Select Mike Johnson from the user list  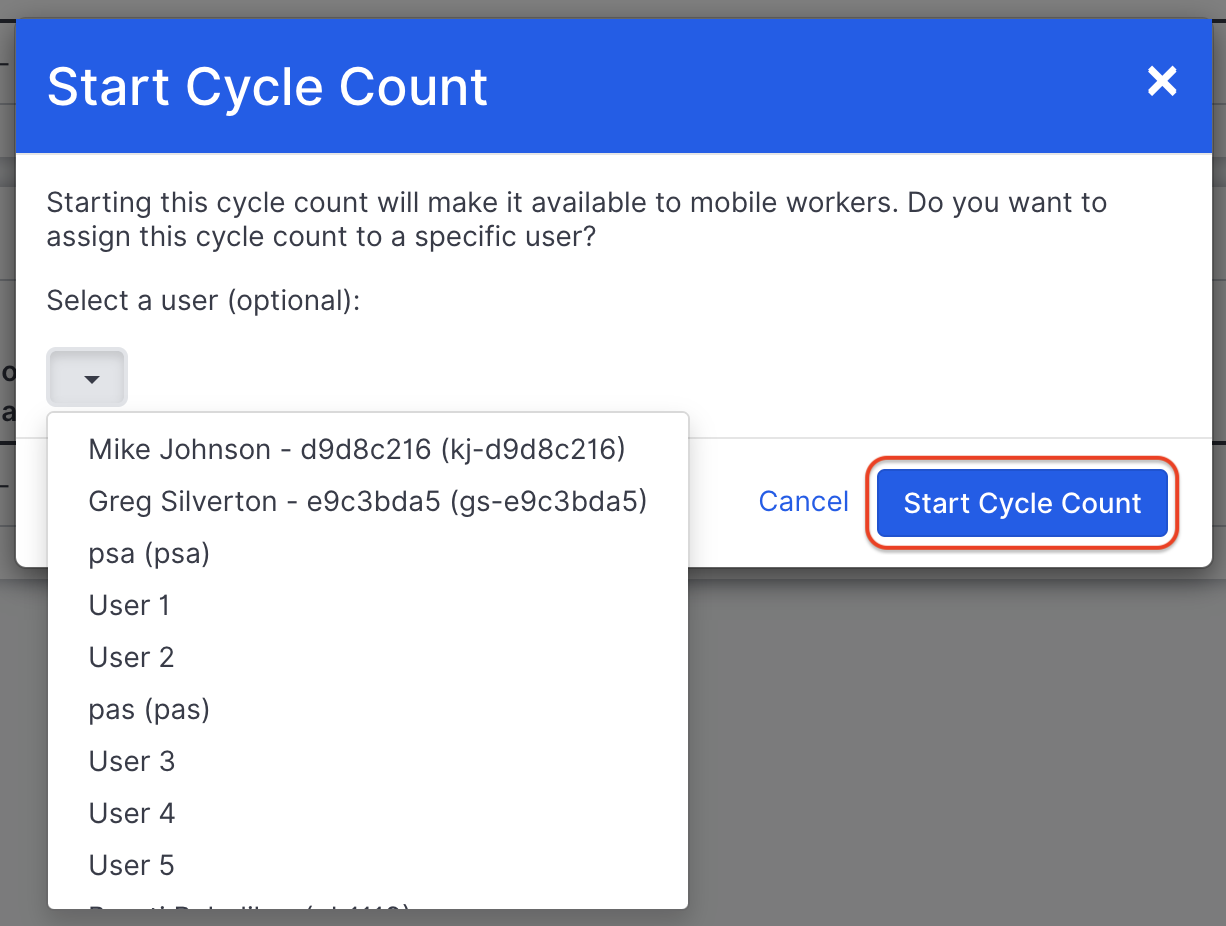pos(356,449)
